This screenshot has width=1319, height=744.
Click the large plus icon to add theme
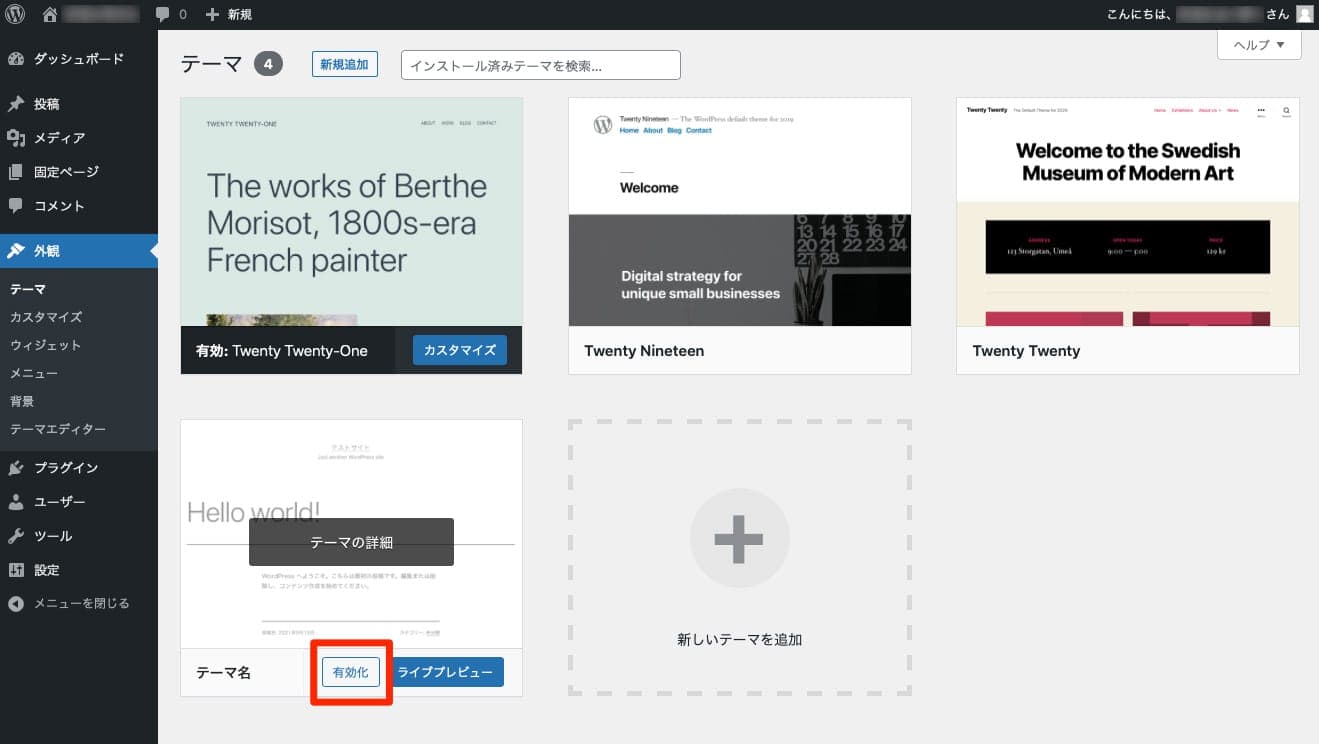(x=739, y=539)
